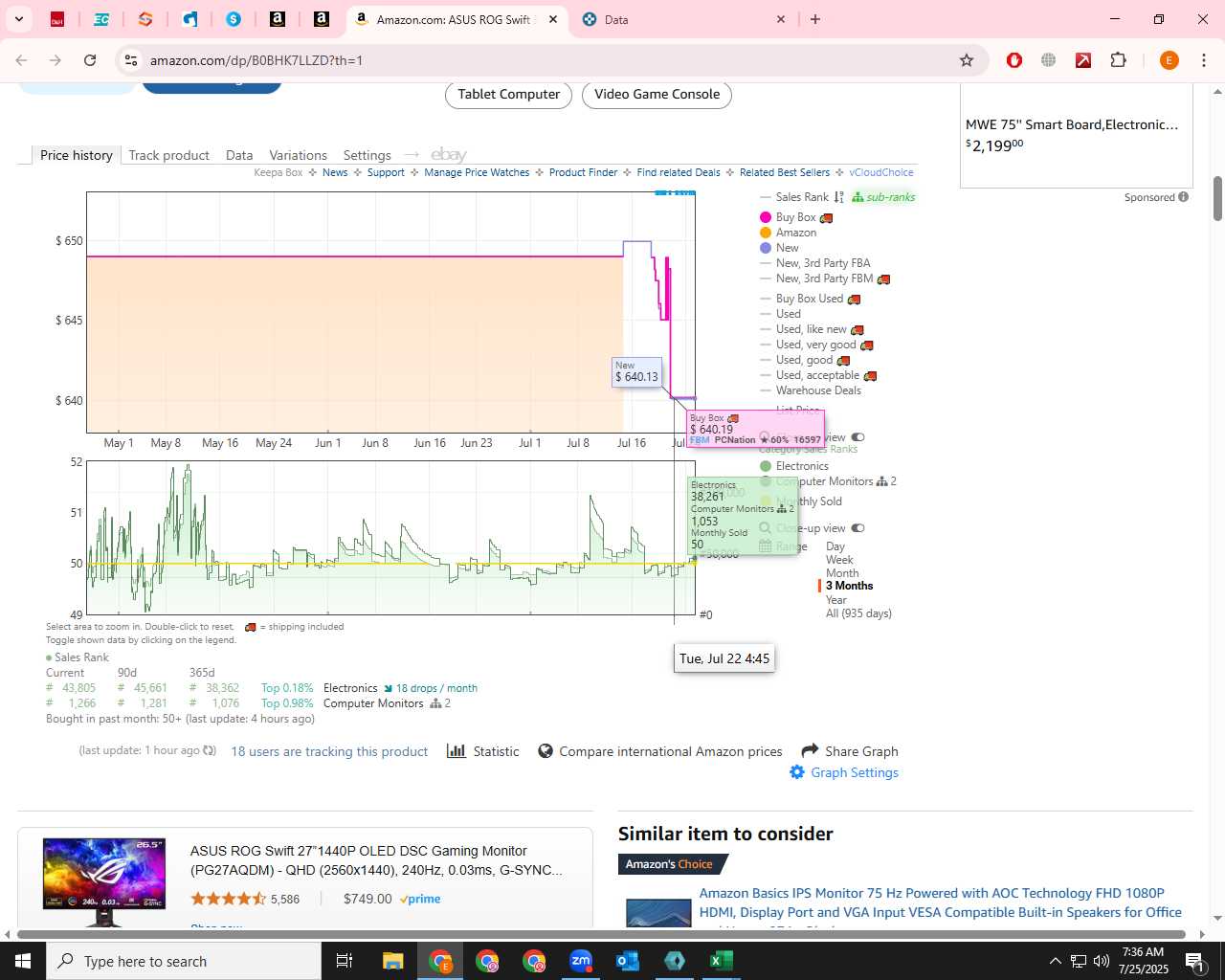The width and height of the screenshot is (1225, 980).
Task: Open the Track product tab
Action: point(168,155)
